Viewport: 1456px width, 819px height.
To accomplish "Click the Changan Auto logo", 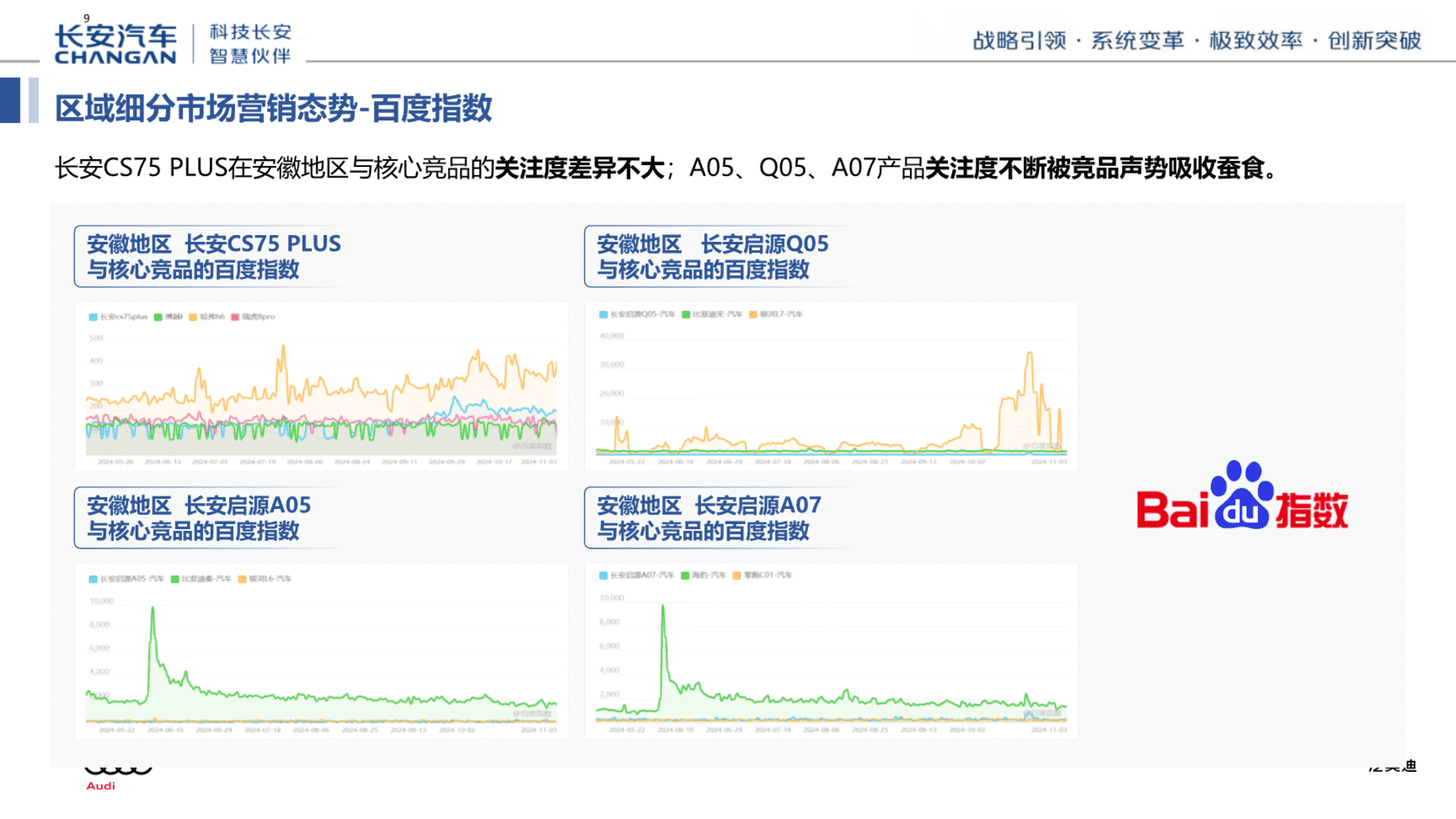I will tap(115, 44).
